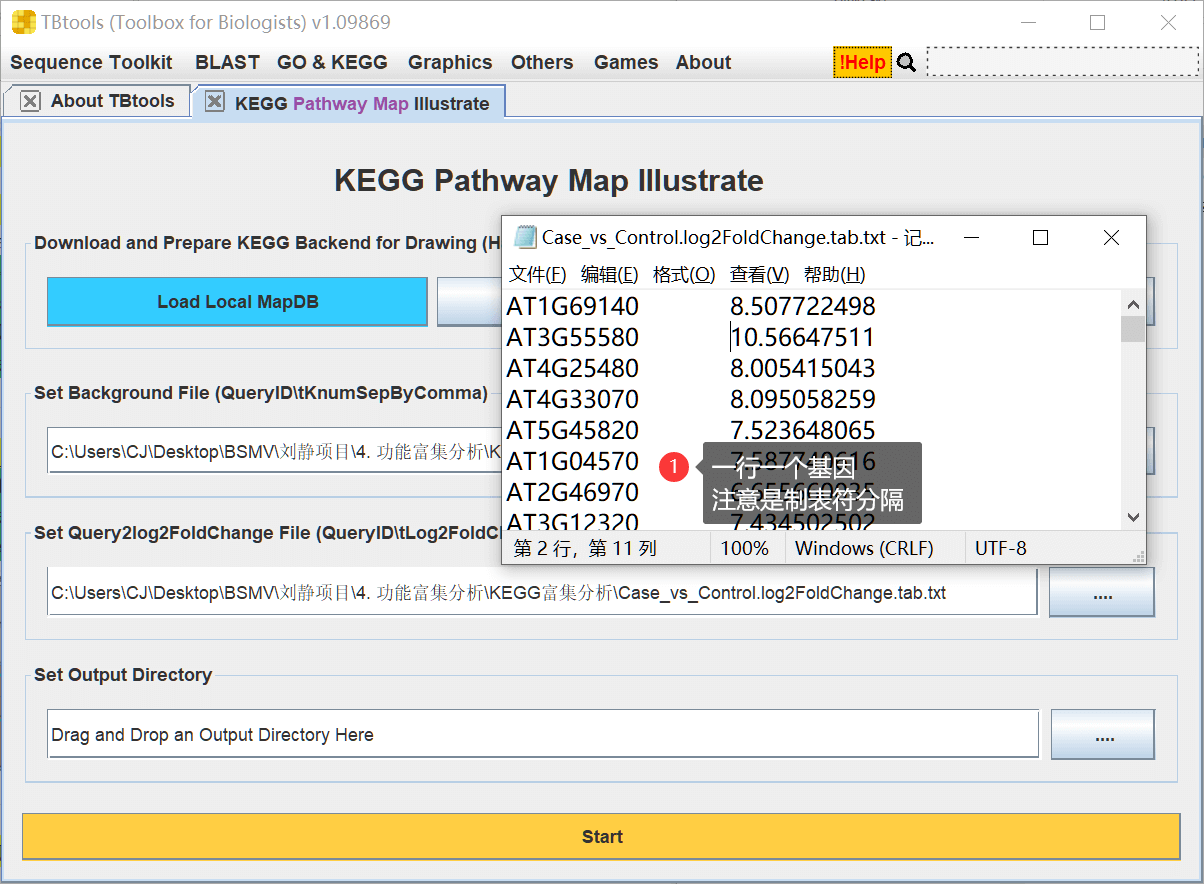
Task: Click the 第 2 行 cursor position status entry
Action: 585,548
